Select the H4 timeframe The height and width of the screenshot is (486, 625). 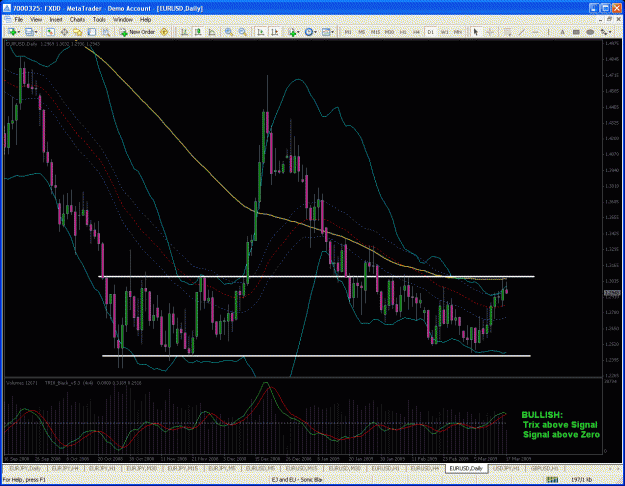[417, 32]
